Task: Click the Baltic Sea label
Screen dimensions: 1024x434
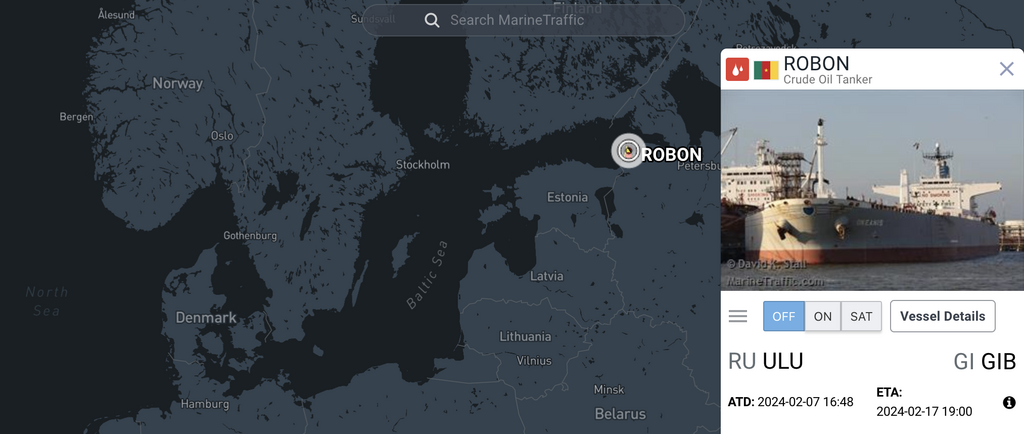Action: [427, 274]
